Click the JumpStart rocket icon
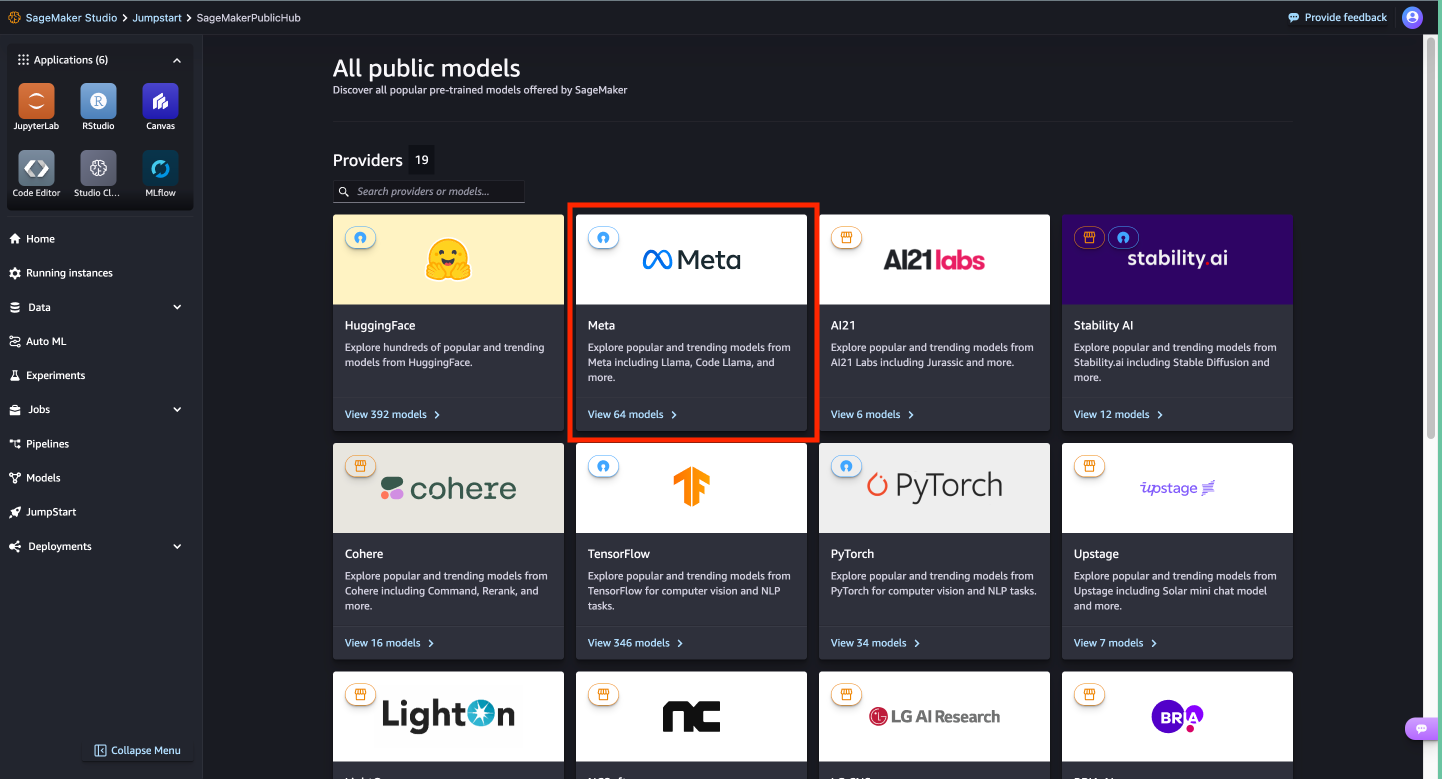 click(x=15, y=512)
